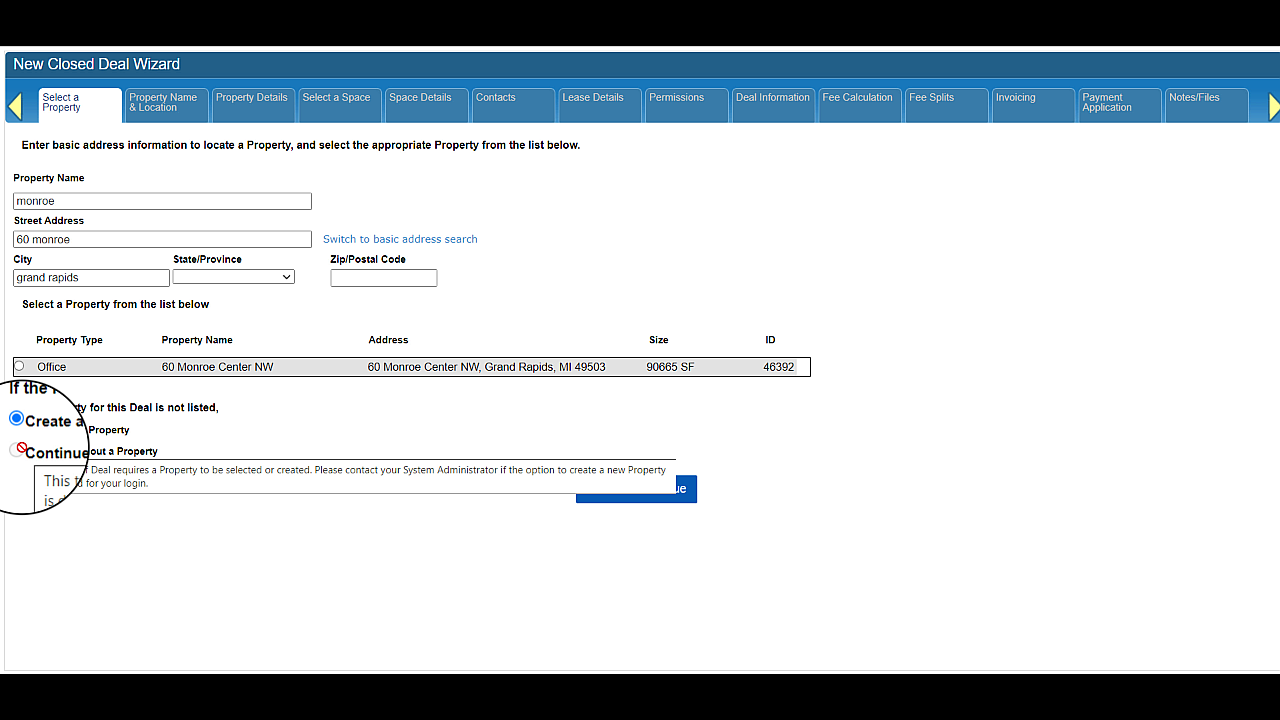Open the Property Details tab
1280x720 pixels.
click(252, 103)
